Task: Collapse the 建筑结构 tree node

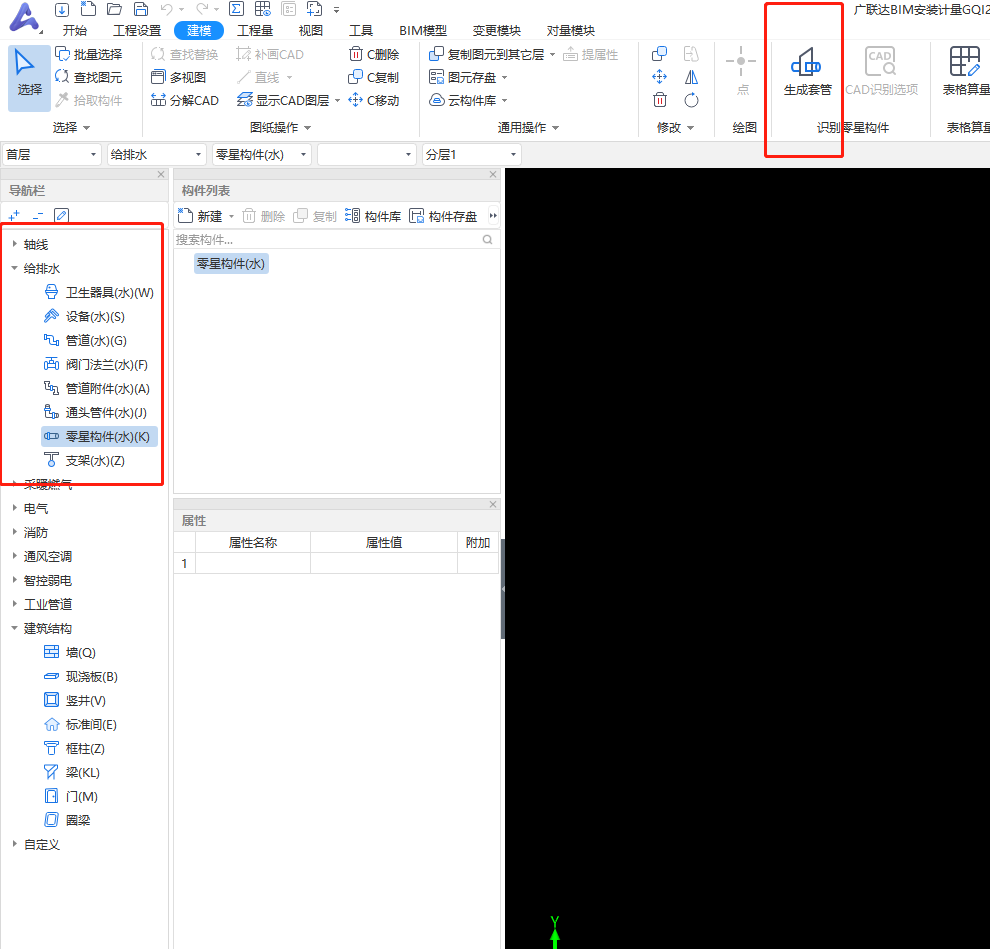Action: click(15, 628)
